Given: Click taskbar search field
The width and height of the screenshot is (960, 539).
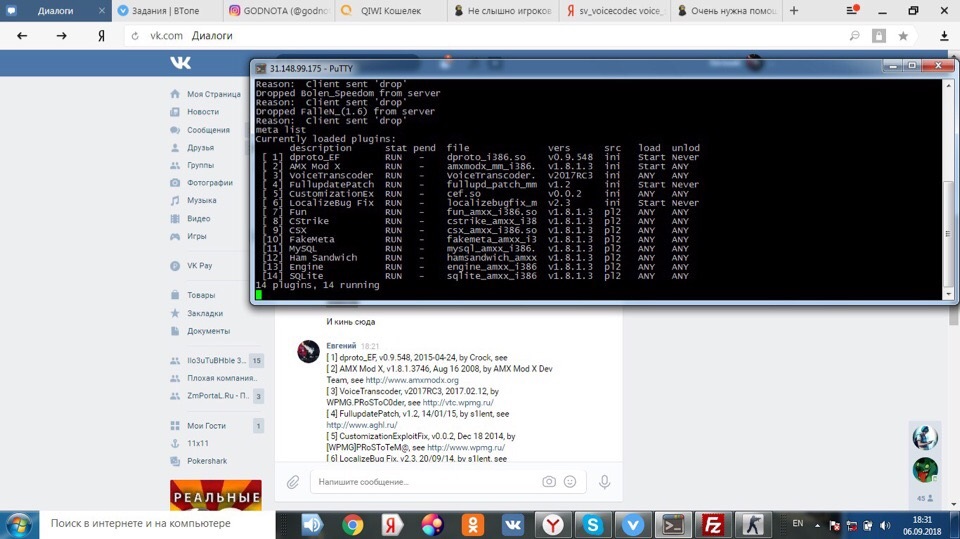Looking at the screenshot, I should point(157,524).
